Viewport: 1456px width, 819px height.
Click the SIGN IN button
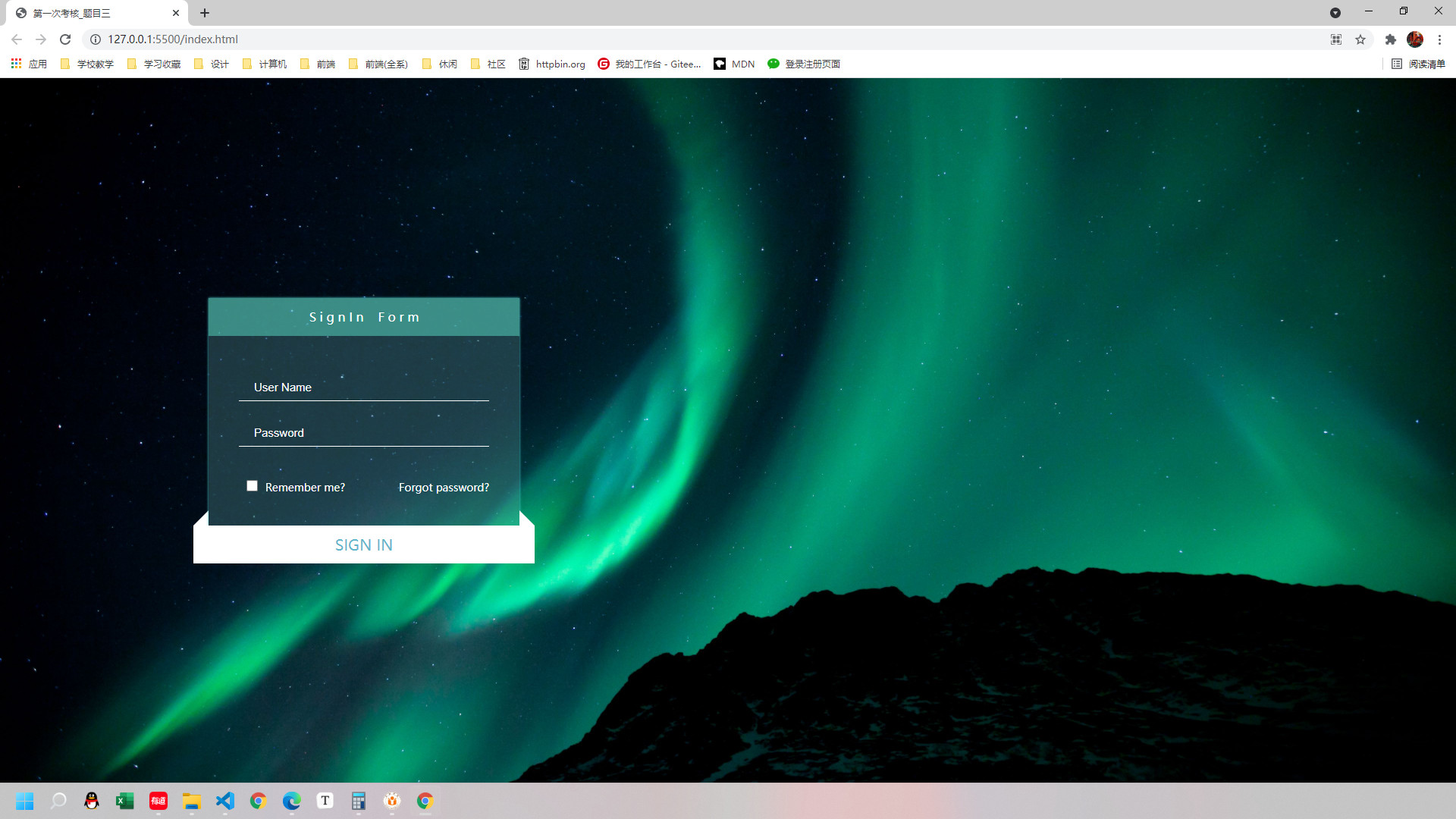364,544
